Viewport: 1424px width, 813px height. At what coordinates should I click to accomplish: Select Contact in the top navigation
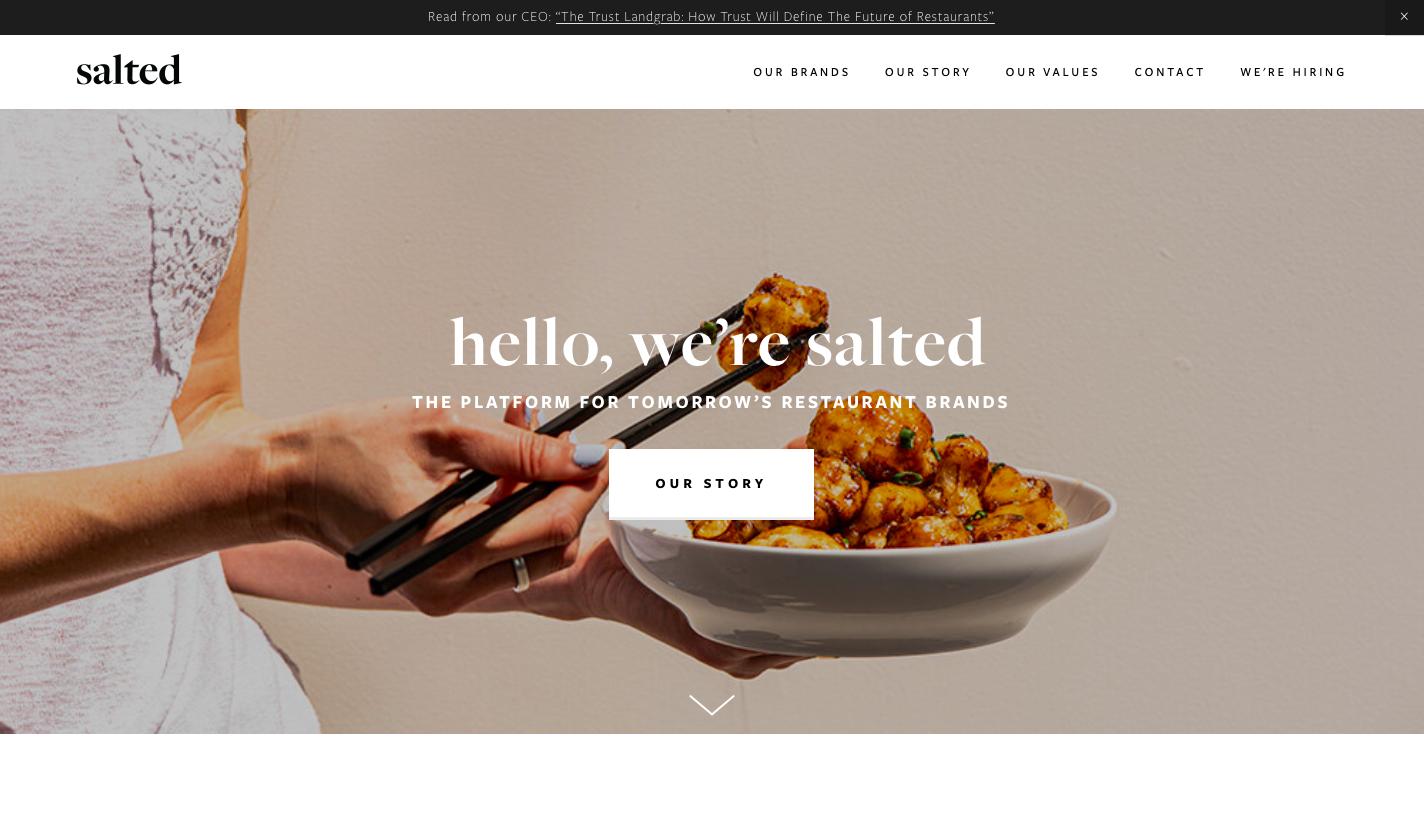(1169, 72)
